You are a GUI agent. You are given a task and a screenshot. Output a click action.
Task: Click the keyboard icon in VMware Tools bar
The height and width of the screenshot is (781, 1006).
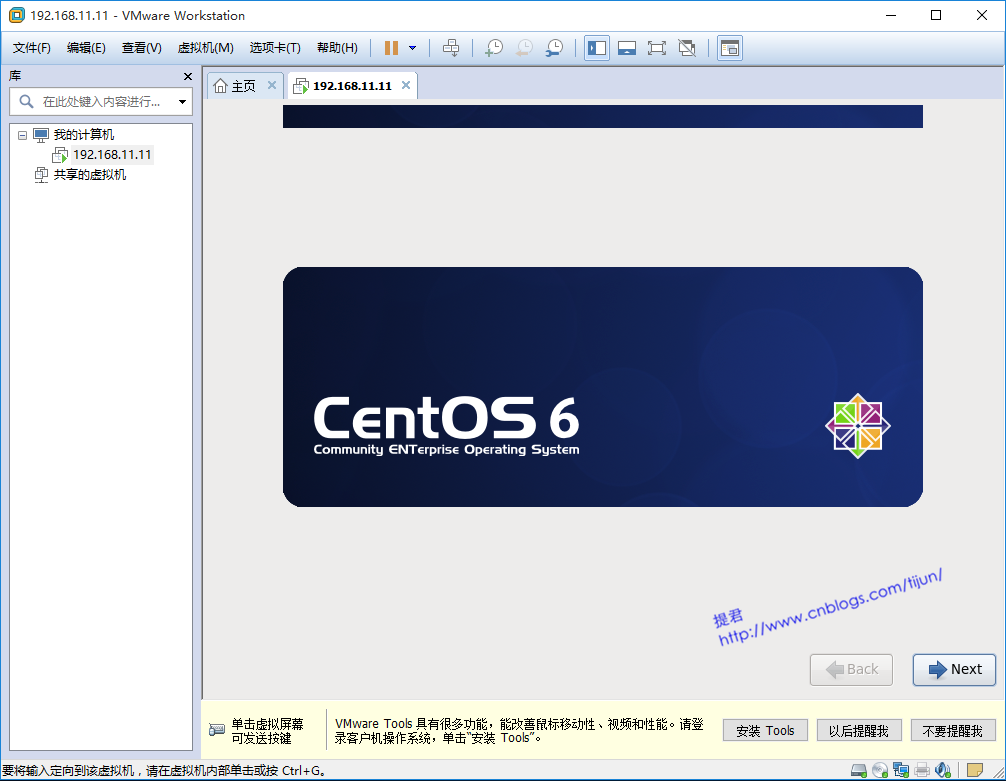pyautogui.click(x=217, y=730)
